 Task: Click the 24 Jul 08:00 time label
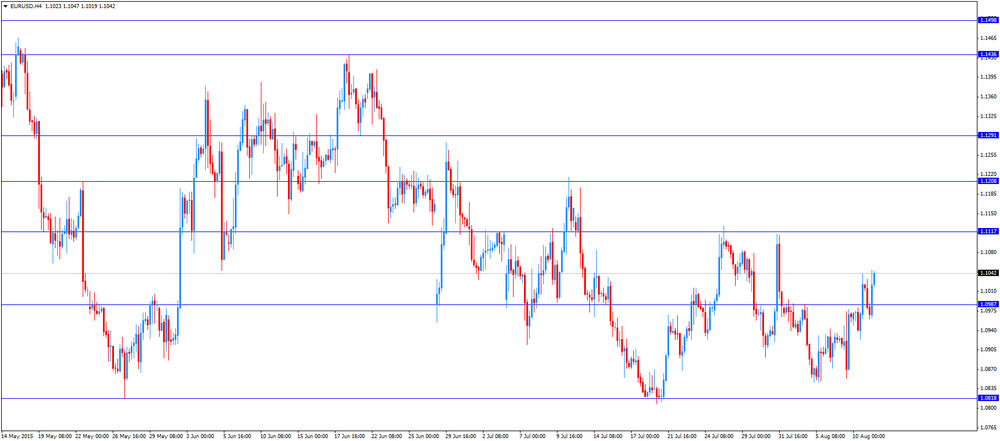[719, 436]
